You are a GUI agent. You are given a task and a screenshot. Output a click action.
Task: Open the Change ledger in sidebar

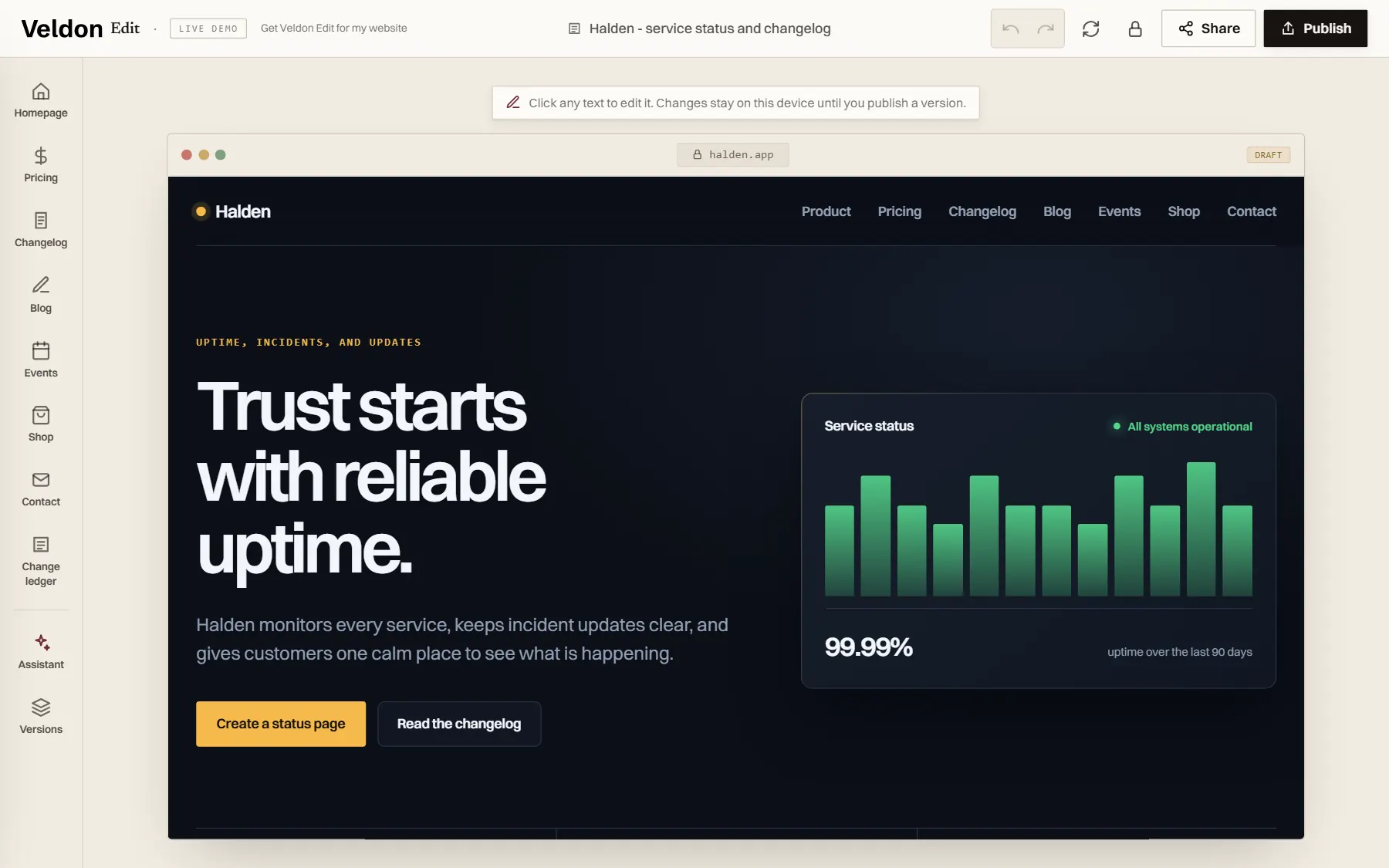tap(41, 562)
